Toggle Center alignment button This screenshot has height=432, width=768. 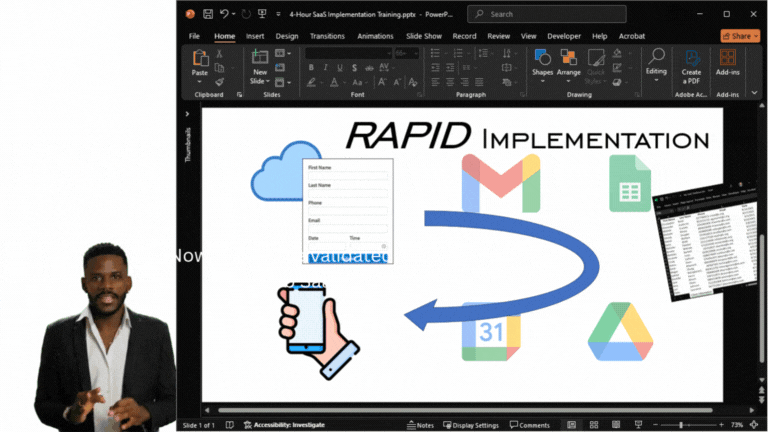[x=450, y=82]
